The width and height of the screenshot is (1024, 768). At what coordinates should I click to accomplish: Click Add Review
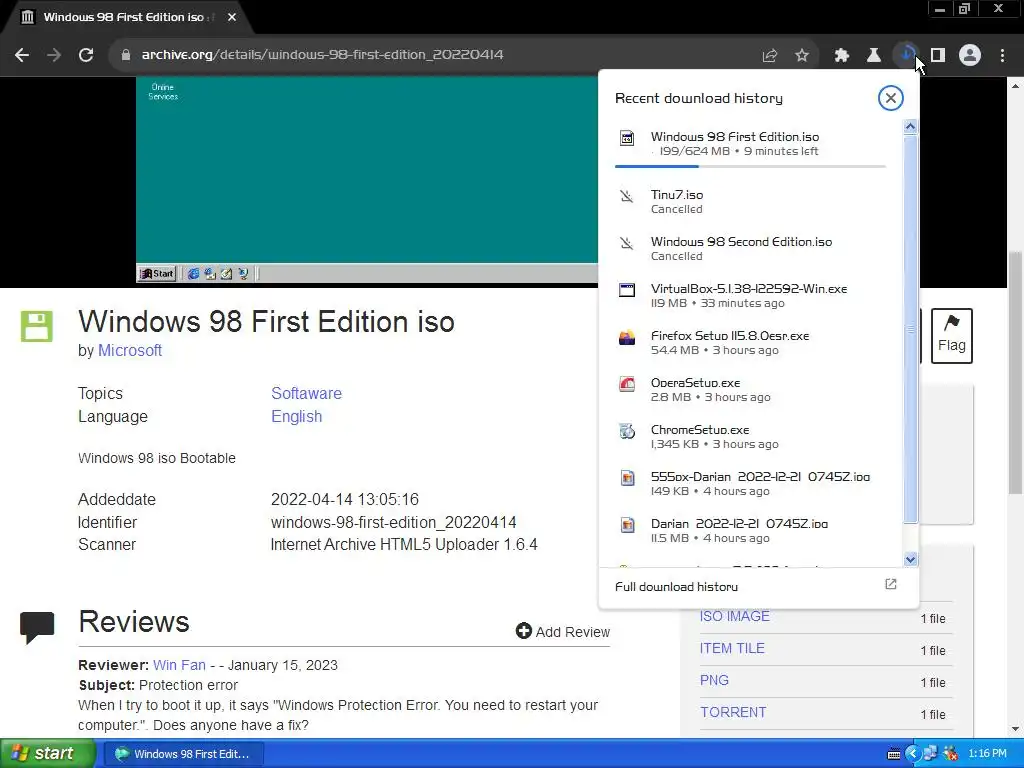tap(562, 632)
